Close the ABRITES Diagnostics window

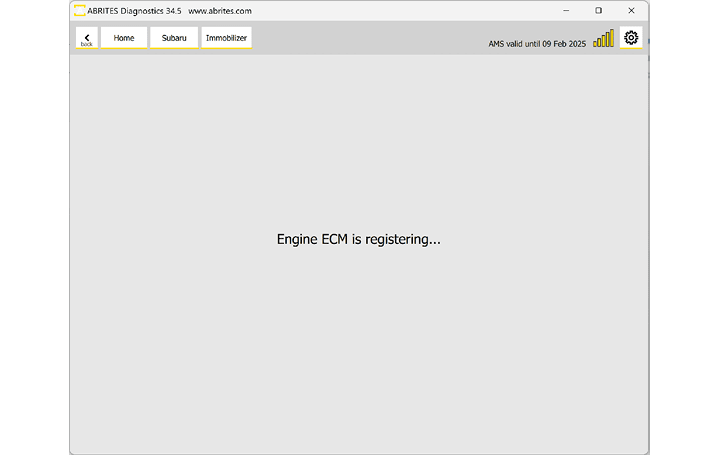[x=631, y=11]
